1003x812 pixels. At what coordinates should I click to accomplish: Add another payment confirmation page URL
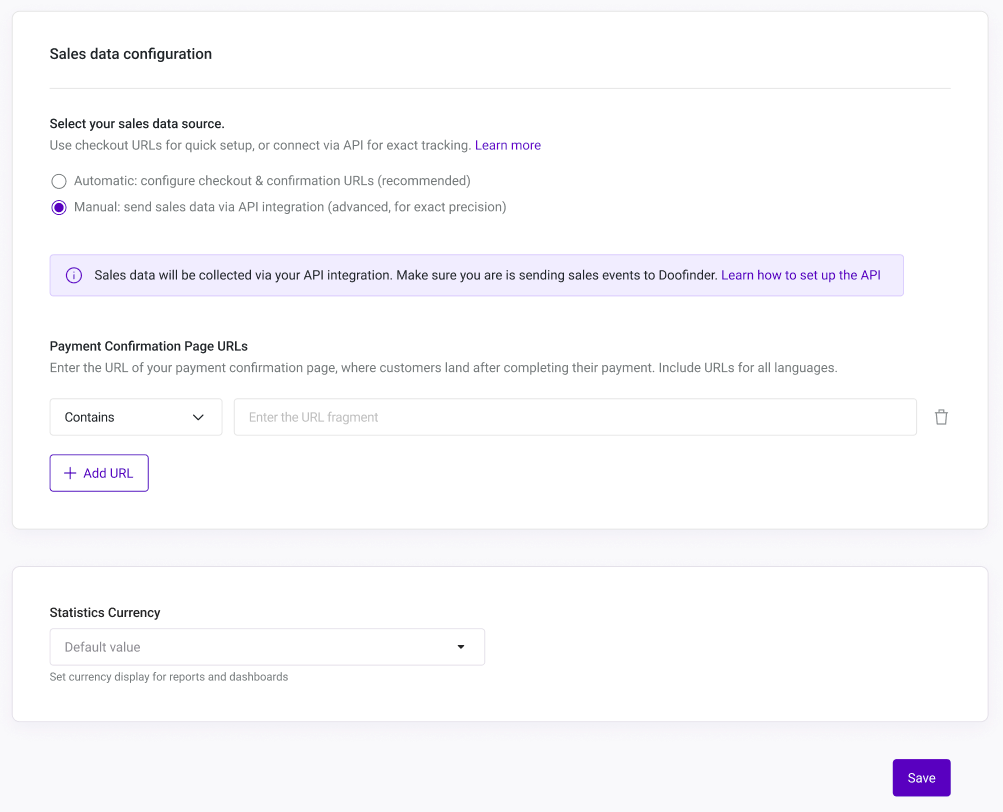pyautogui.click(x=99, y=472)
